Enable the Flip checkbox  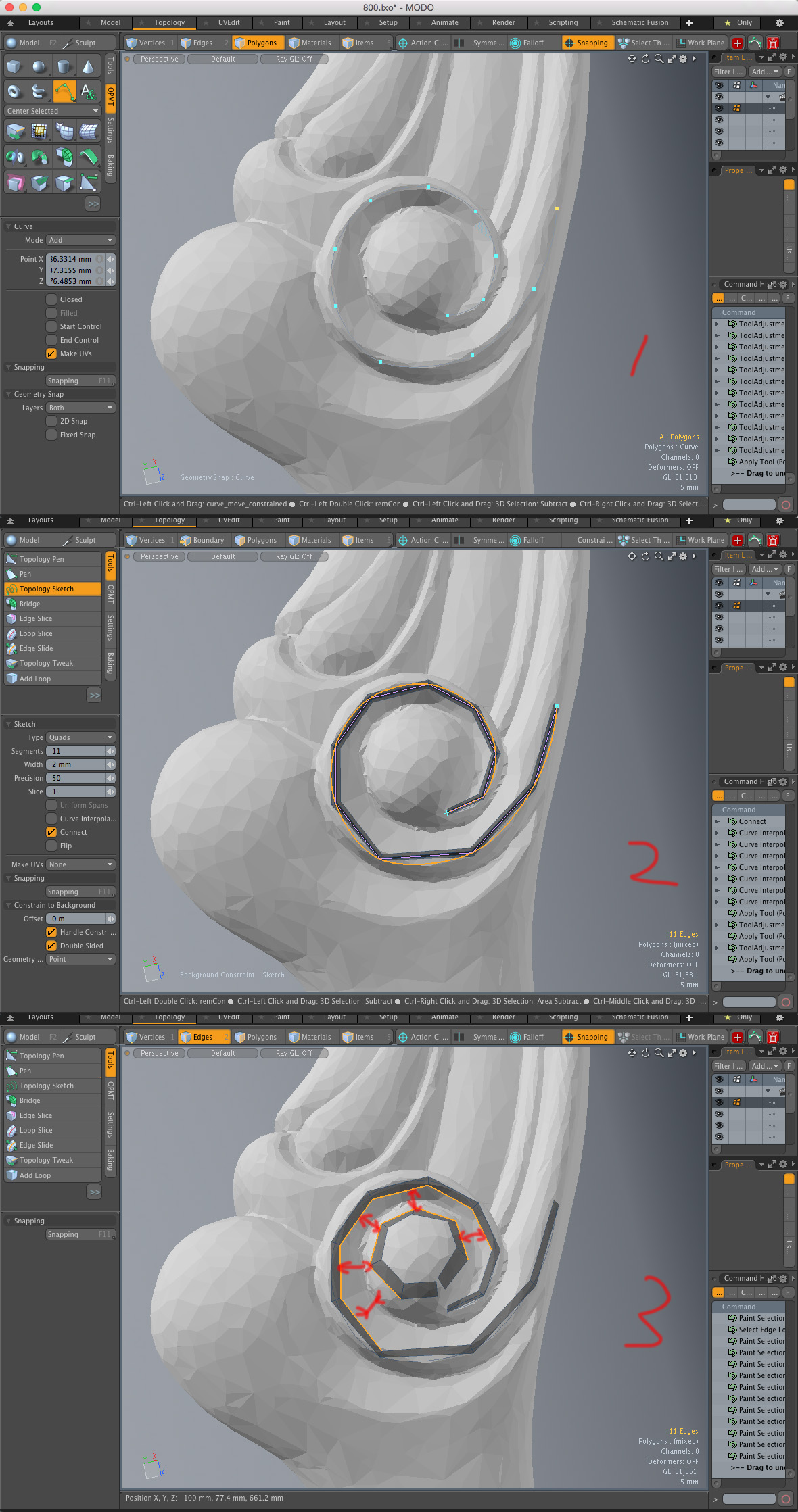tap(51, 846)
